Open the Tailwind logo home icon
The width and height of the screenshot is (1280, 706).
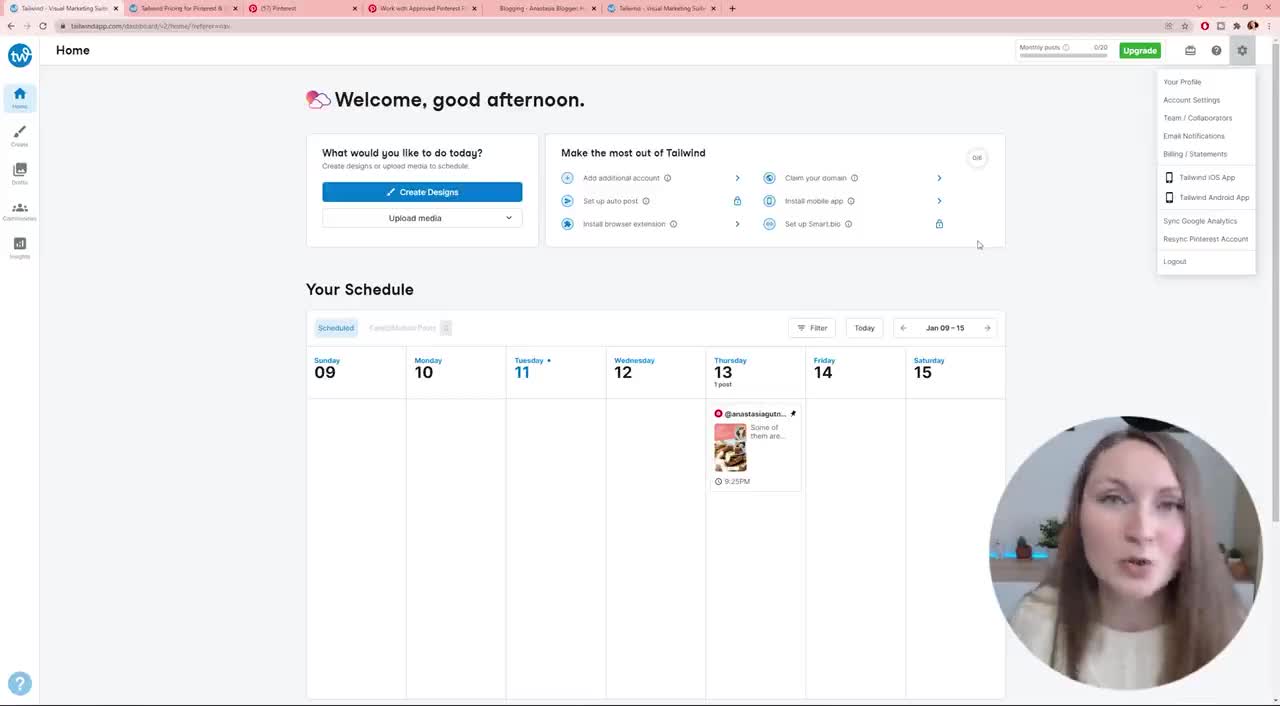coord(20,55)
